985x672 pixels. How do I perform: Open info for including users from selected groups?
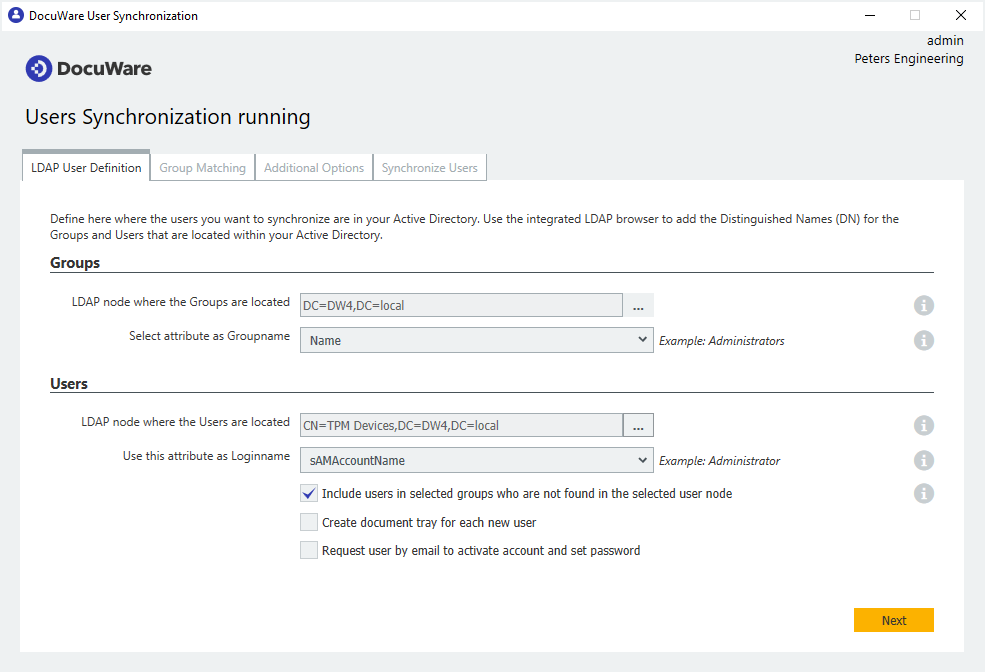tap(923, 493)
